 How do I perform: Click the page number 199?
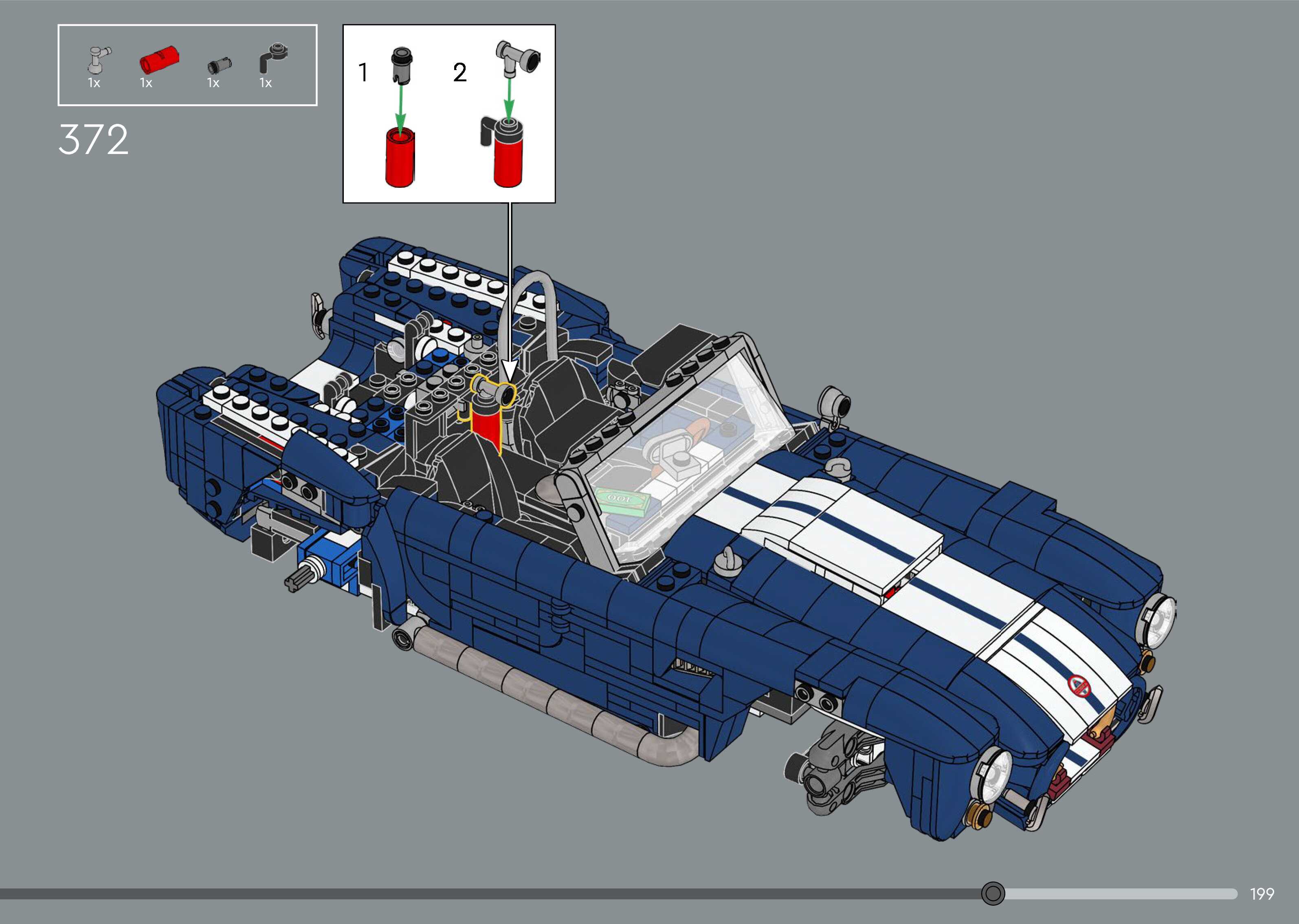pyautogui.click(x=1262, y=894)
